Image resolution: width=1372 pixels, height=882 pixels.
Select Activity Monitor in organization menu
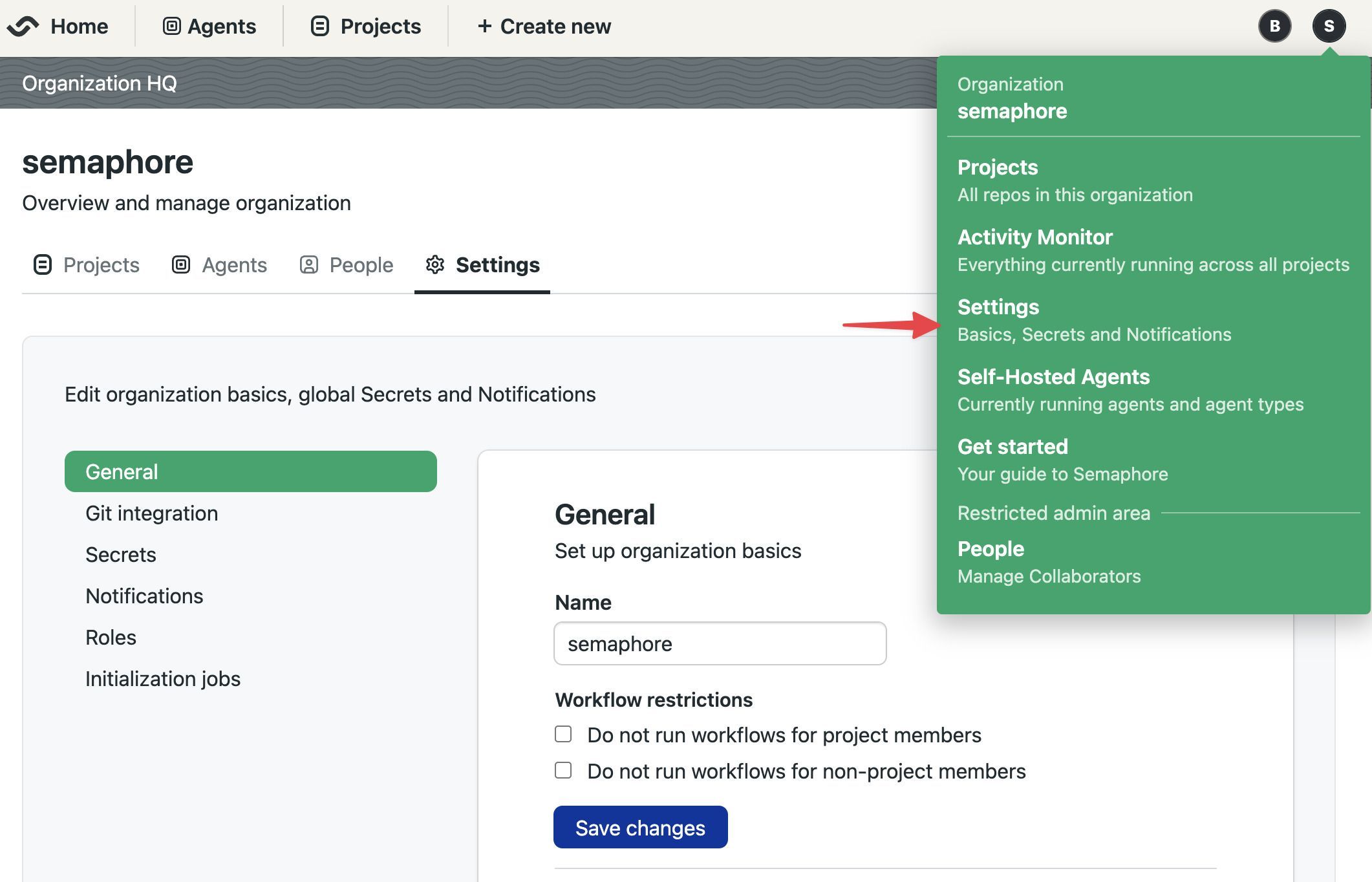tap(1153, 250)
